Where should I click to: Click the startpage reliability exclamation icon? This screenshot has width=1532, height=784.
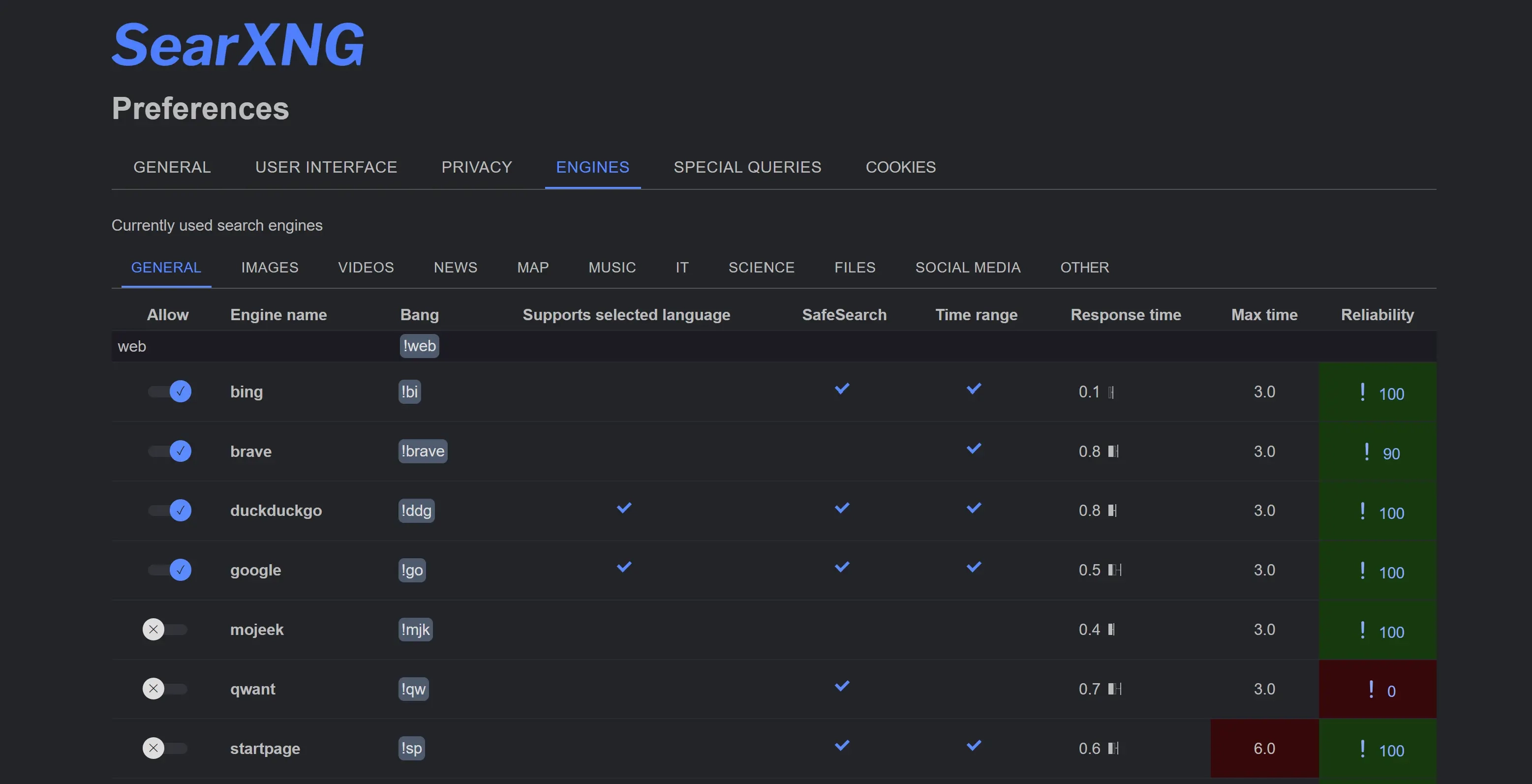[x=1362, y=748]
